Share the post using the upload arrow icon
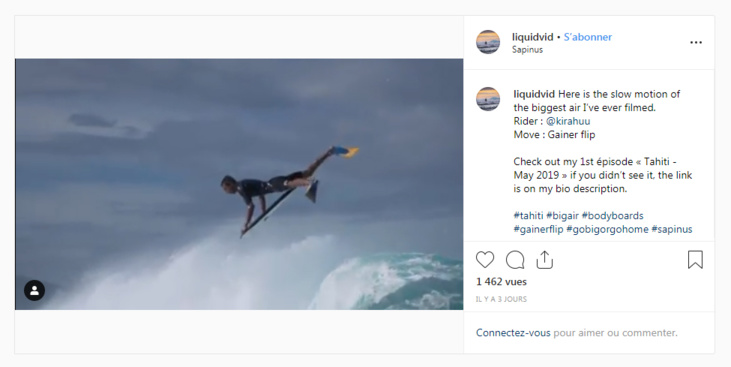This screenshot has height=367, width=731. click(x=544, y=260)
